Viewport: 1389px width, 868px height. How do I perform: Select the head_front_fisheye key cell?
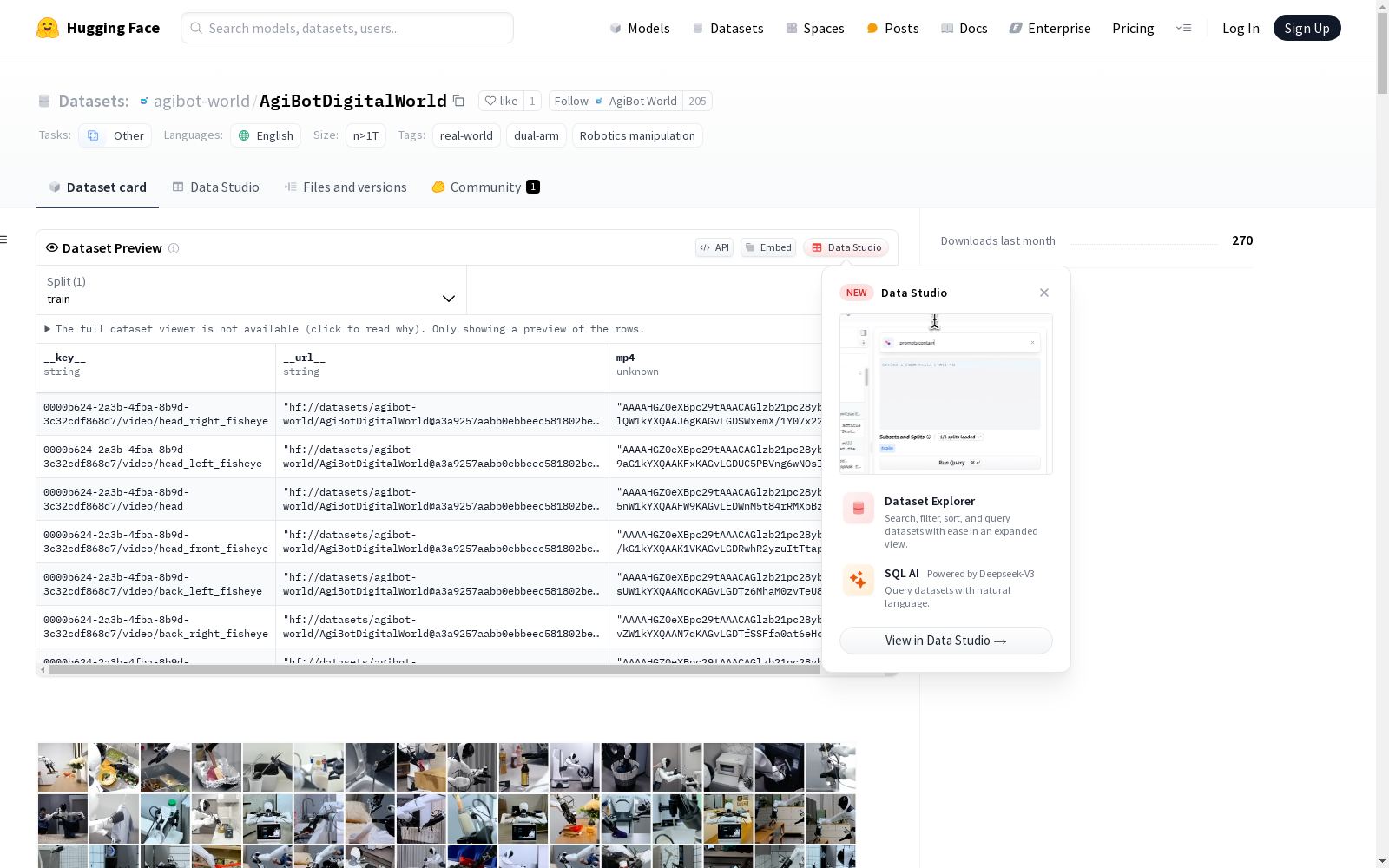(155, 542)
